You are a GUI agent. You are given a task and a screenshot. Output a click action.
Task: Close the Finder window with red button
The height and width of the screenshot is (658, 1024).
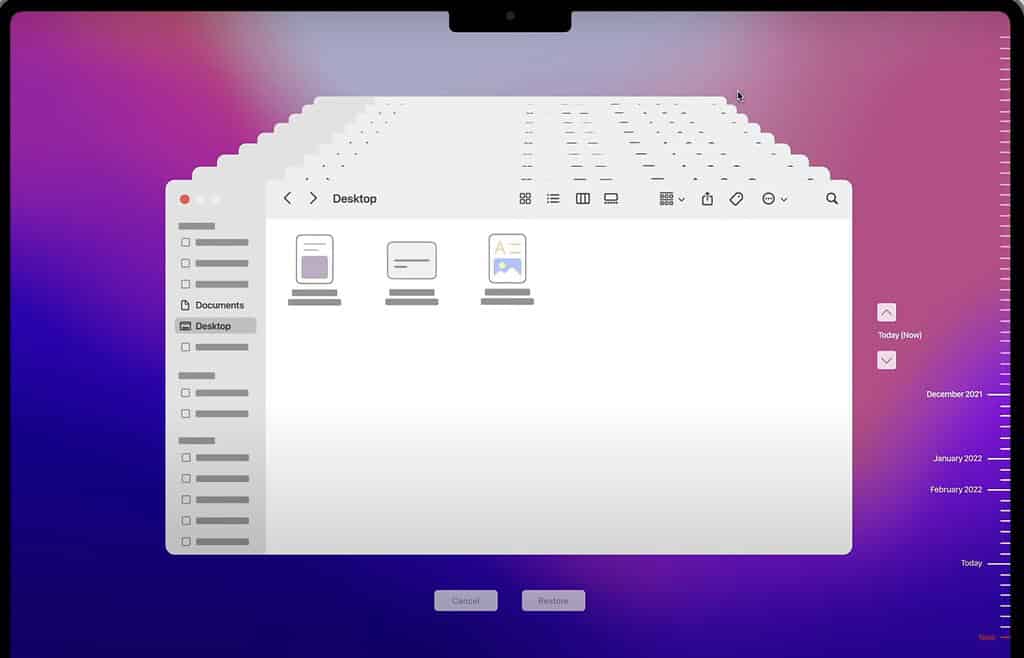click(x=185, y=199)
